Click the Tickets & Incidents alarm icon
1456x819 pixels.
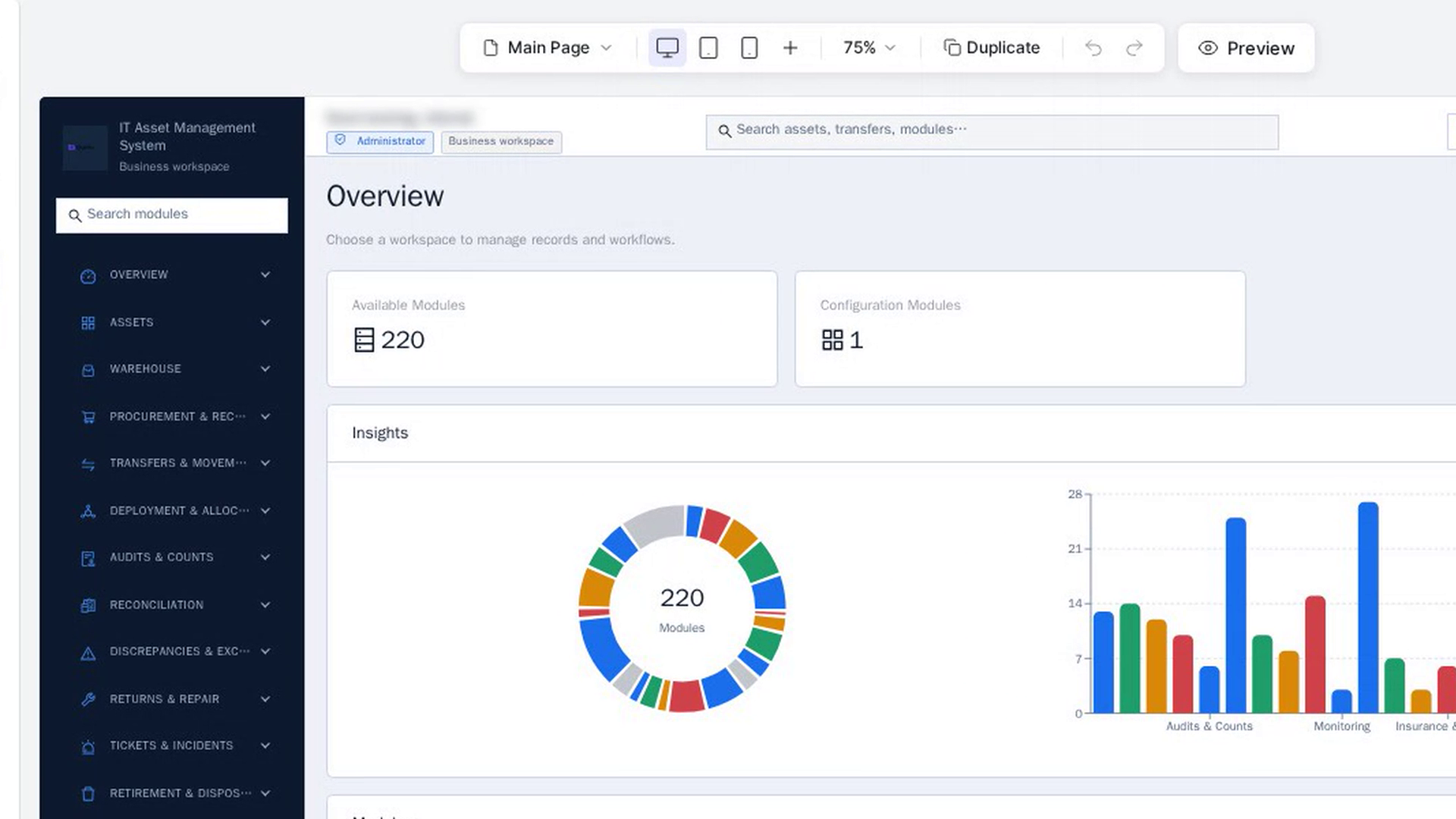88,747
